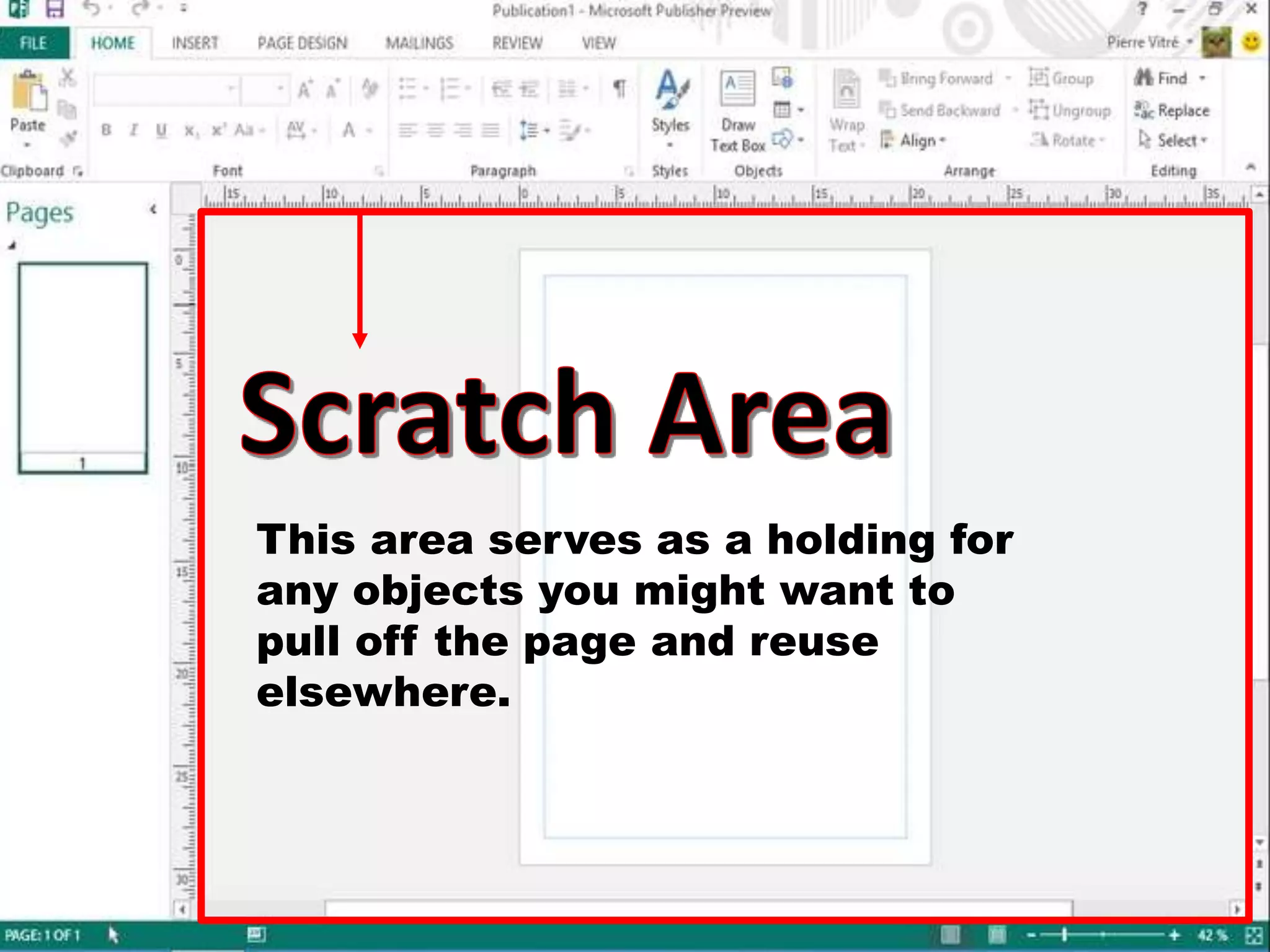
Task: Click the Increase Indent icon
Action: click(528, 89)
